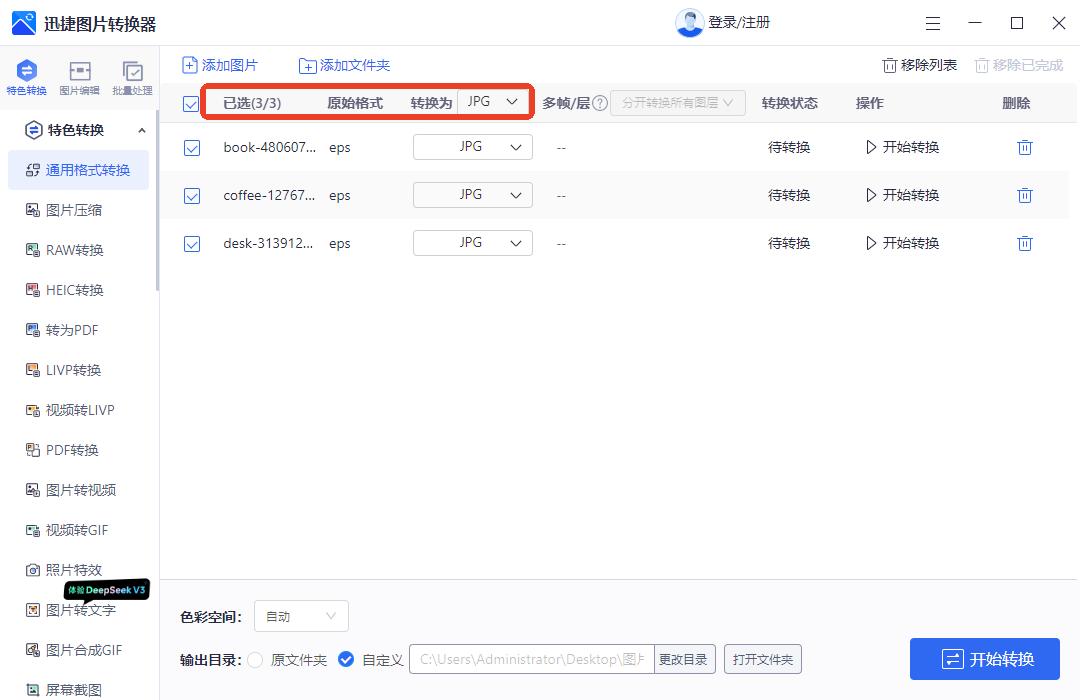This screenshot has width=1080, height=700.
Task: Uncheck the coffee-12767 file row
Action: pos(191,195)
